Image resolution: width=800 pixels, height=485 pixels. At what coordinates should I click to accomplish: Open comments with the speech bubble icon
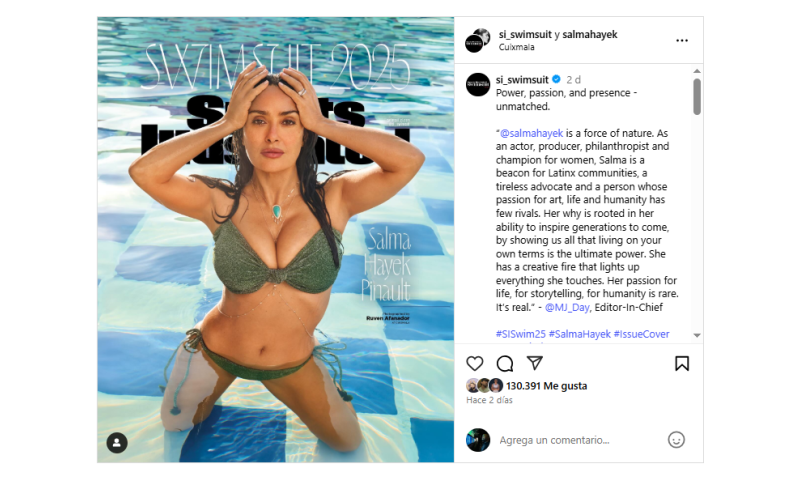pyautogui.click(x=505, y=364)
